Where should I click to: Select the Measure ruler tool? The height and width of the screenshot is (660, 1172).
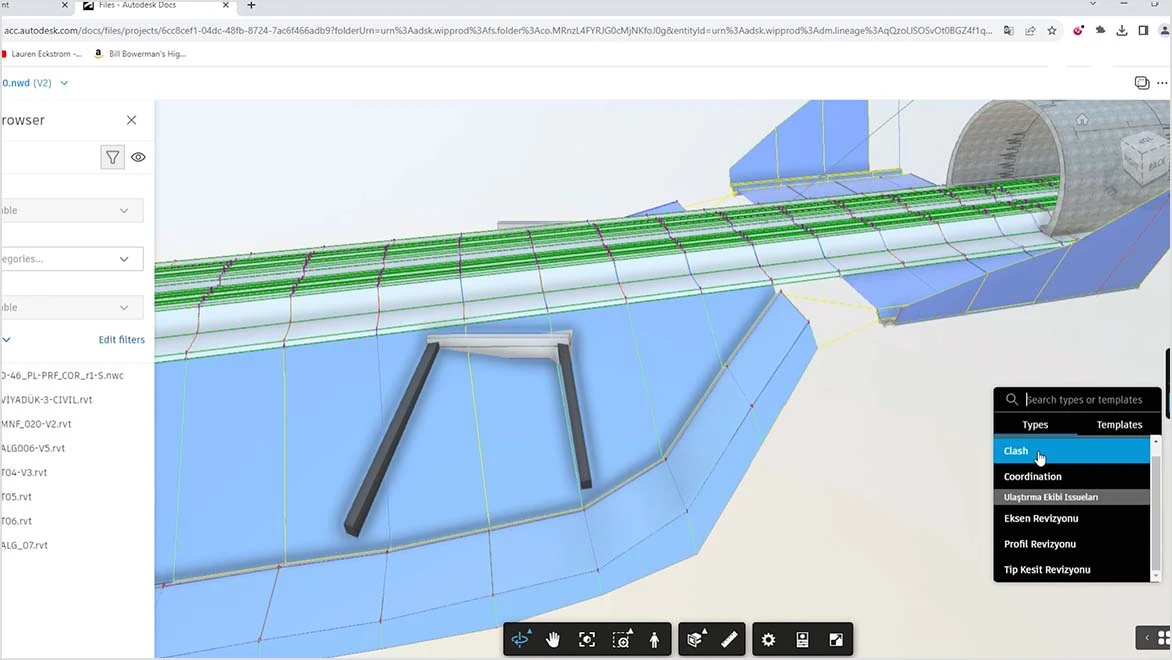click(x=729, y=639)
